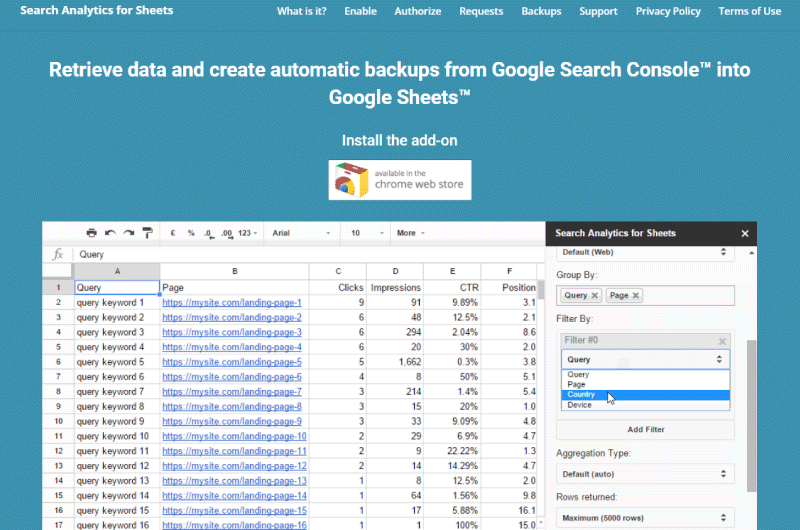Open the Support nav link
Viewport: 800px width, 530px height.
tap(598, 11)
